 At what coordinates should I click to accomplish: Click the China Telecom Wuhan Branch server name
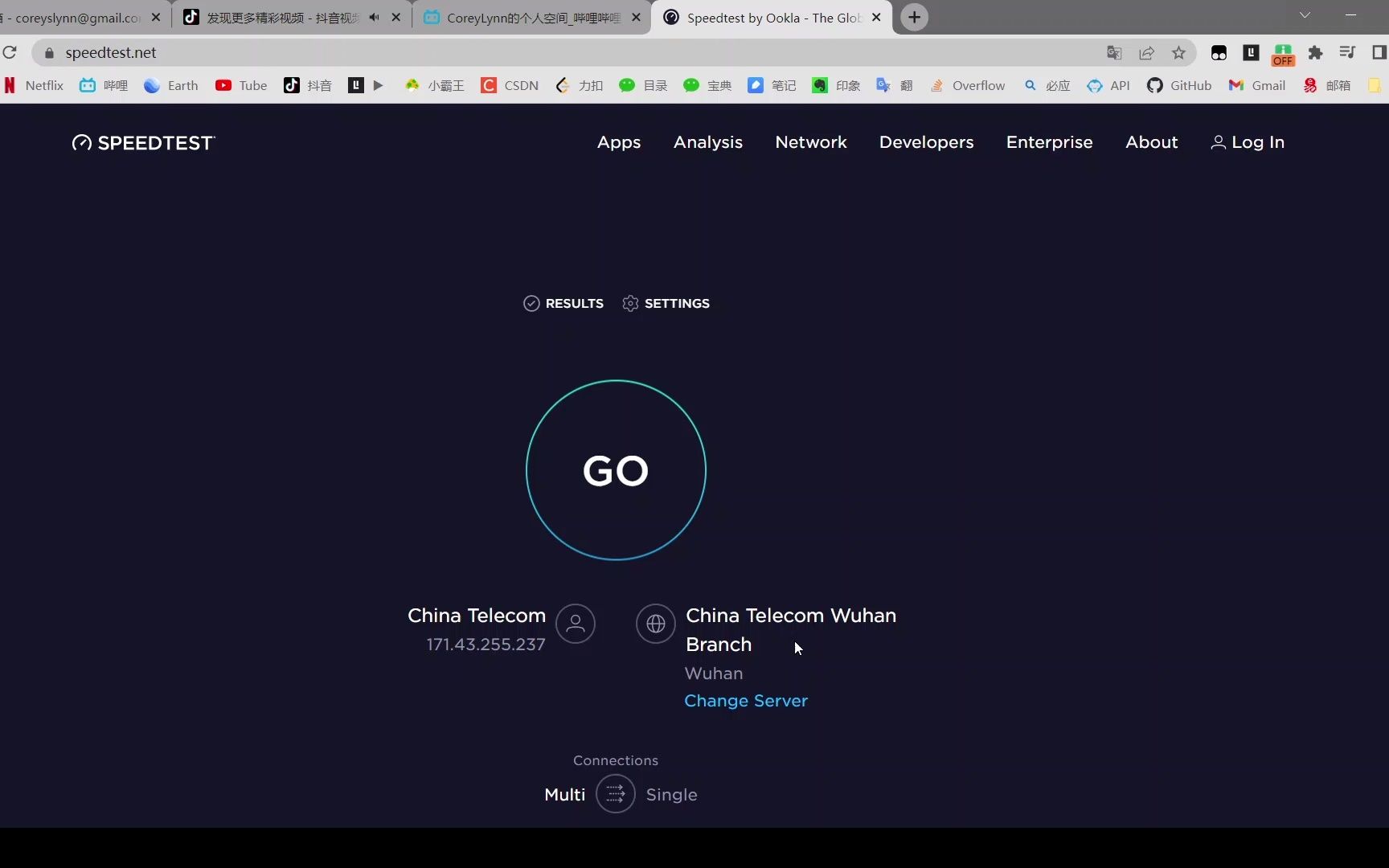click(791, 629)
